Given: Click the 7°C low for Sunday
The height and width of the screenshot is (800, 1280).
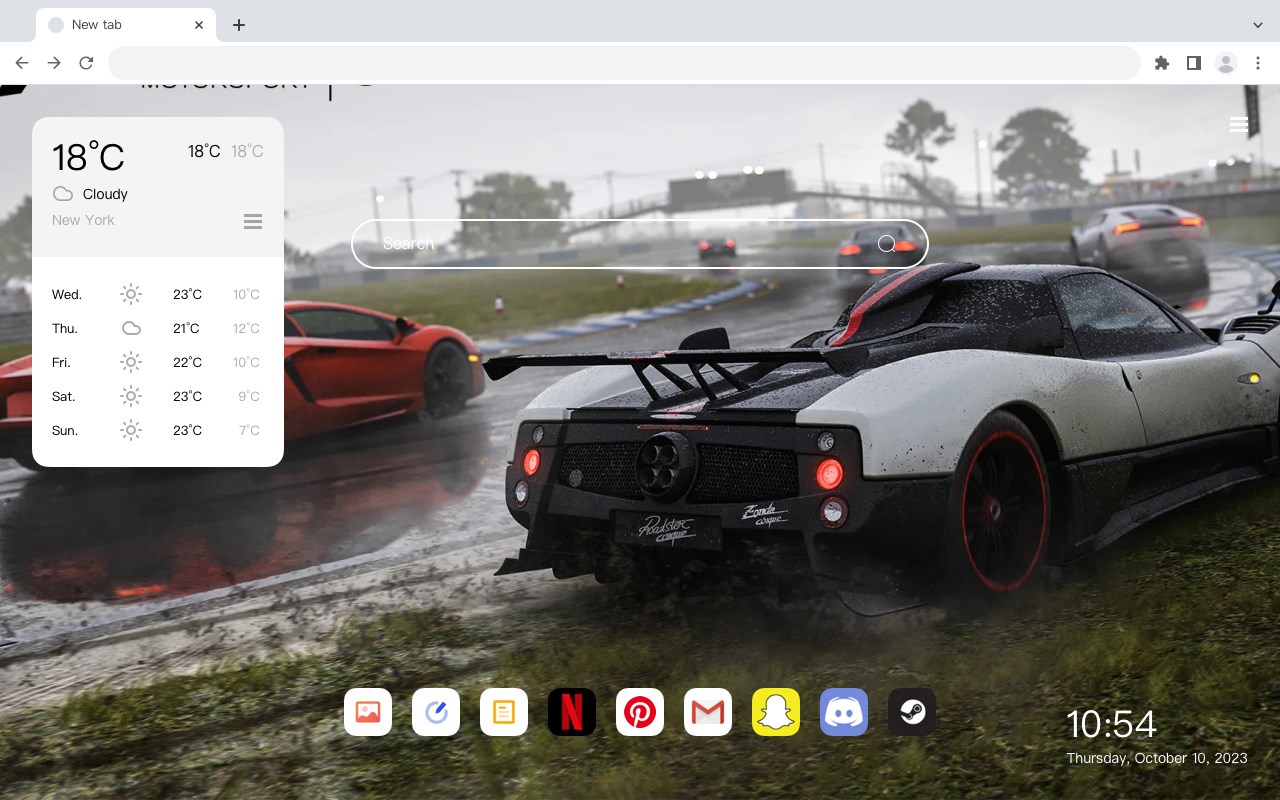Looking at the screenshot, I should tap(249, 430).
